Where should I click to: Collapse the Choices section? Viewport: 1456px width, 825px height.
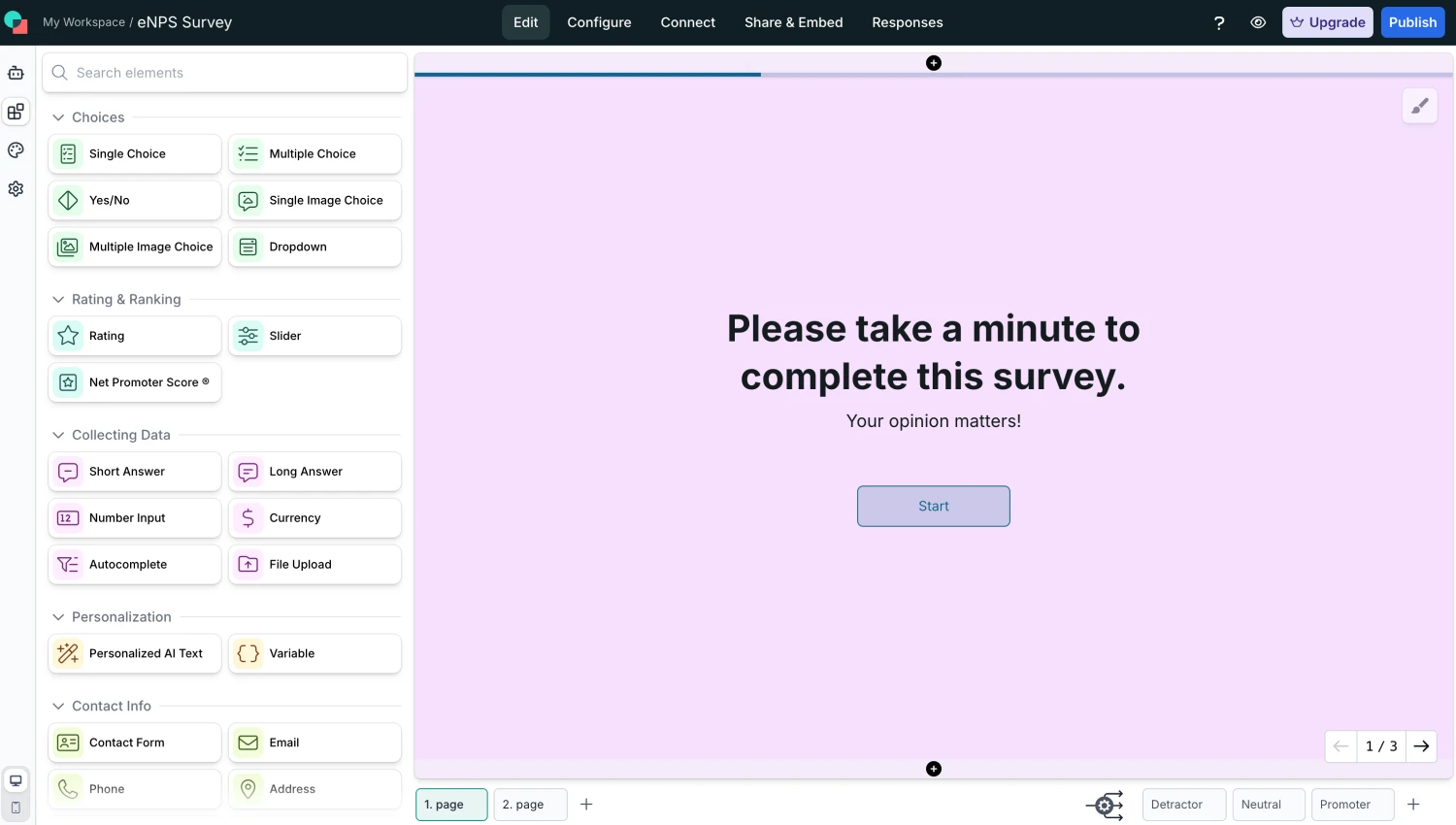[58, 117]
